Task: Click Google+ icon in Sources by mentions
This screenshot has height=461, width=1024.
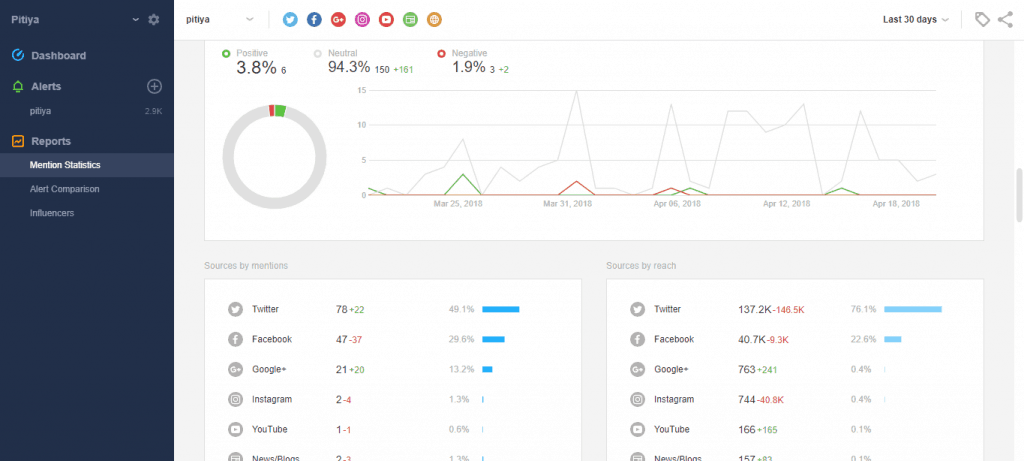Action: tap(236, 370)
